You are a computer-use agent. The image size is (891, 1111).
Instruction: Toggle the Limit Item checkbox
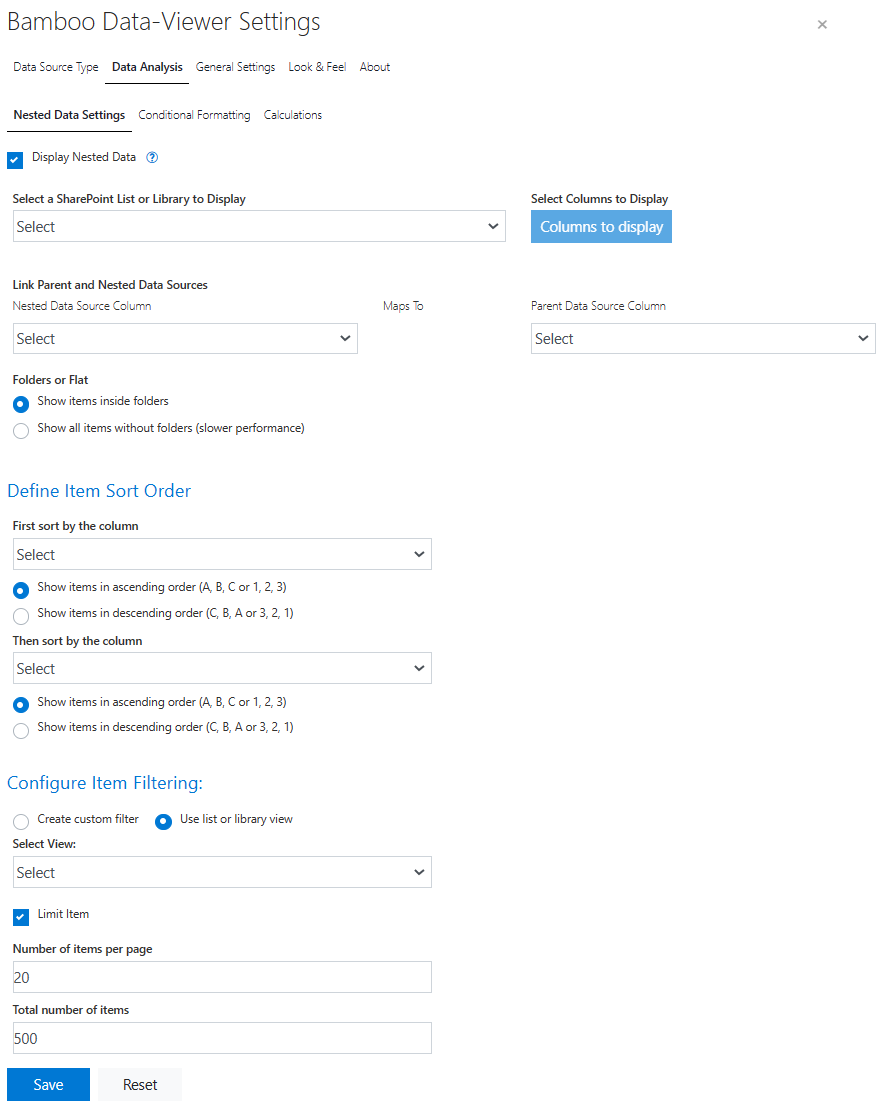[x=21, y=916]
